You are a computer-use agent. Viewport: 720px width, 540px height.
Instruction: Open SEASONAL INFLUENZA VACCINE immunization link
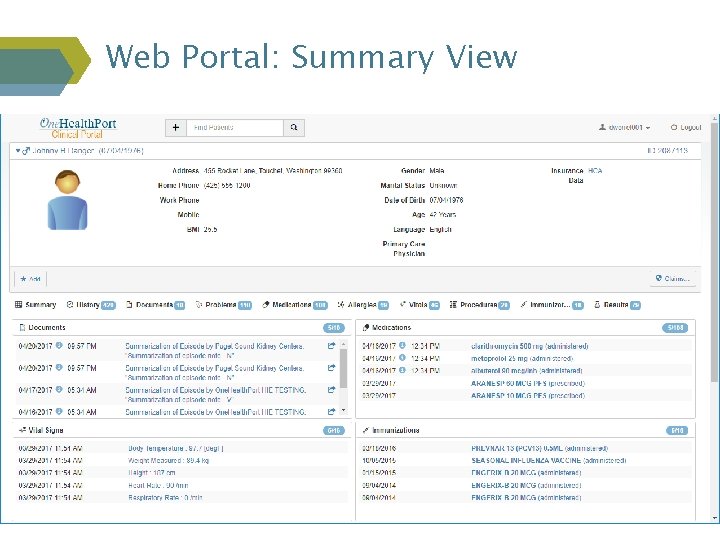pyautogui.click(x=548, y=461)
